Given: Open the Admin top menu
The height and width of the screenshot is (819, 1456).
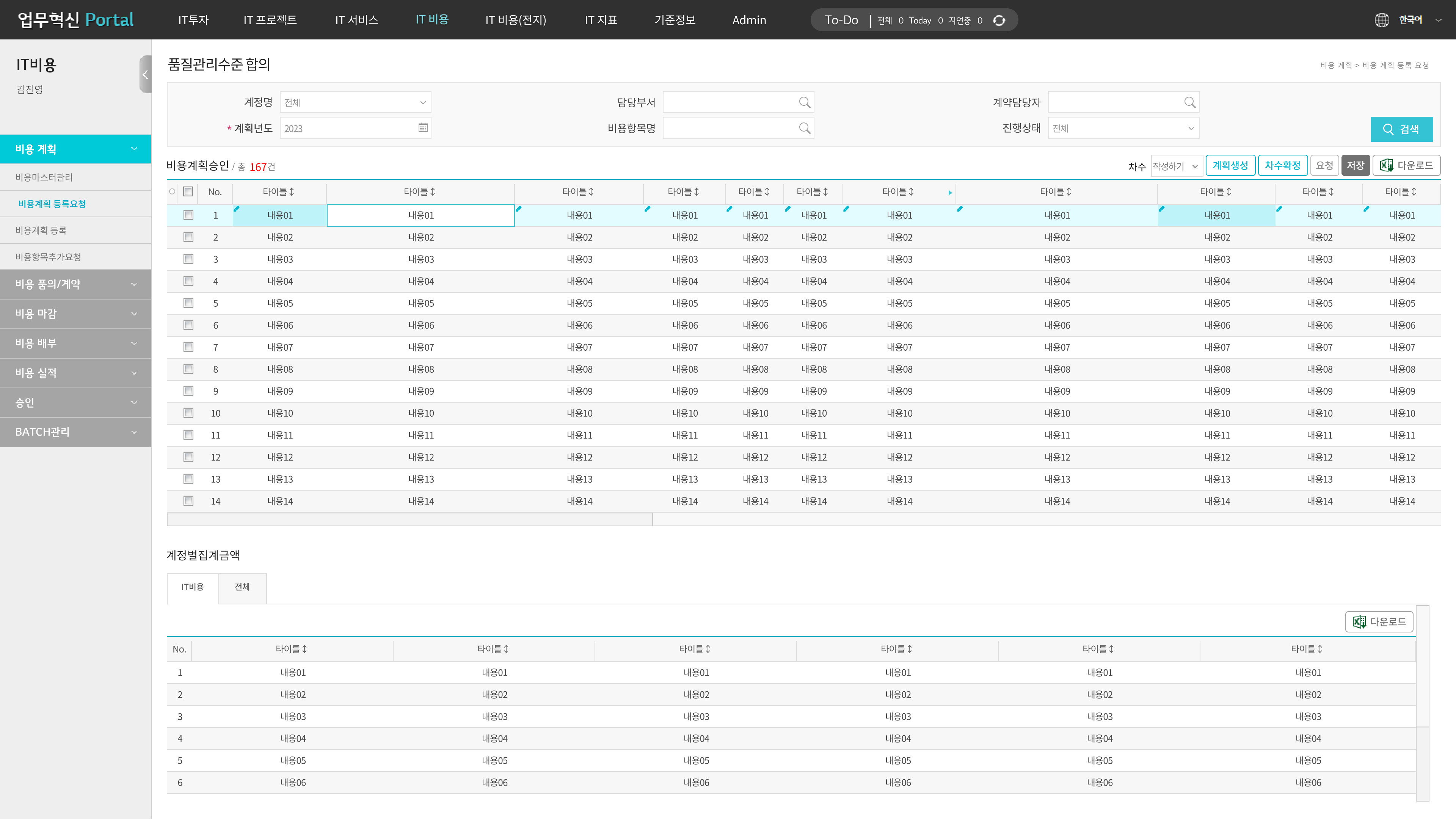Looking at the screenshot, I should point(749,20).
